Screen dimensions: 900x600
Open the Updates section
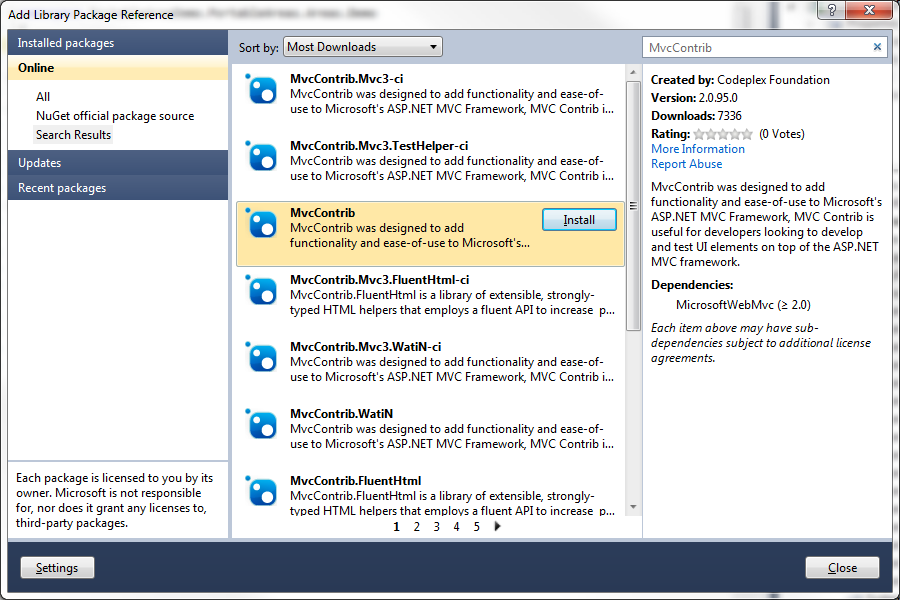pos(118,162)
